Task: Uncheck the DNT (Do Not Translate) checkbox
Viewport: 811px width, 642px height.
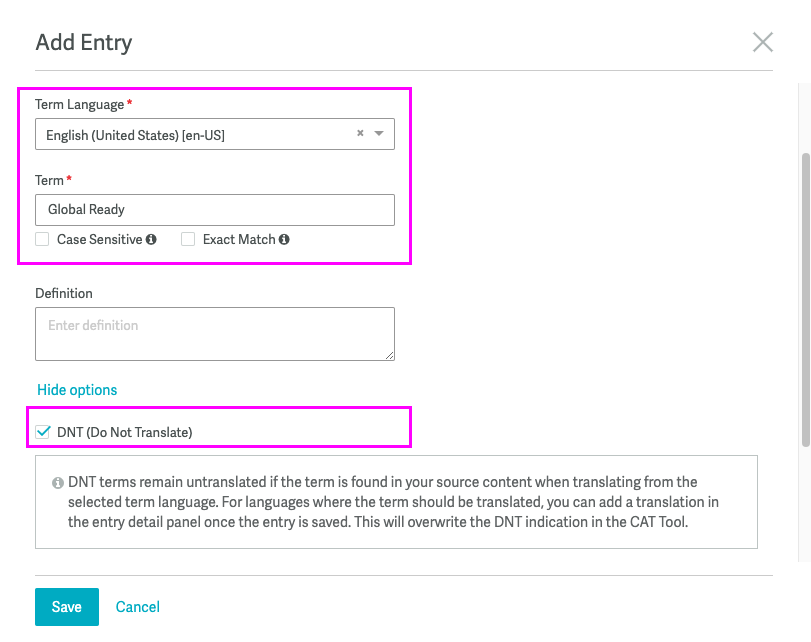Action: click(x=43, y=432)
